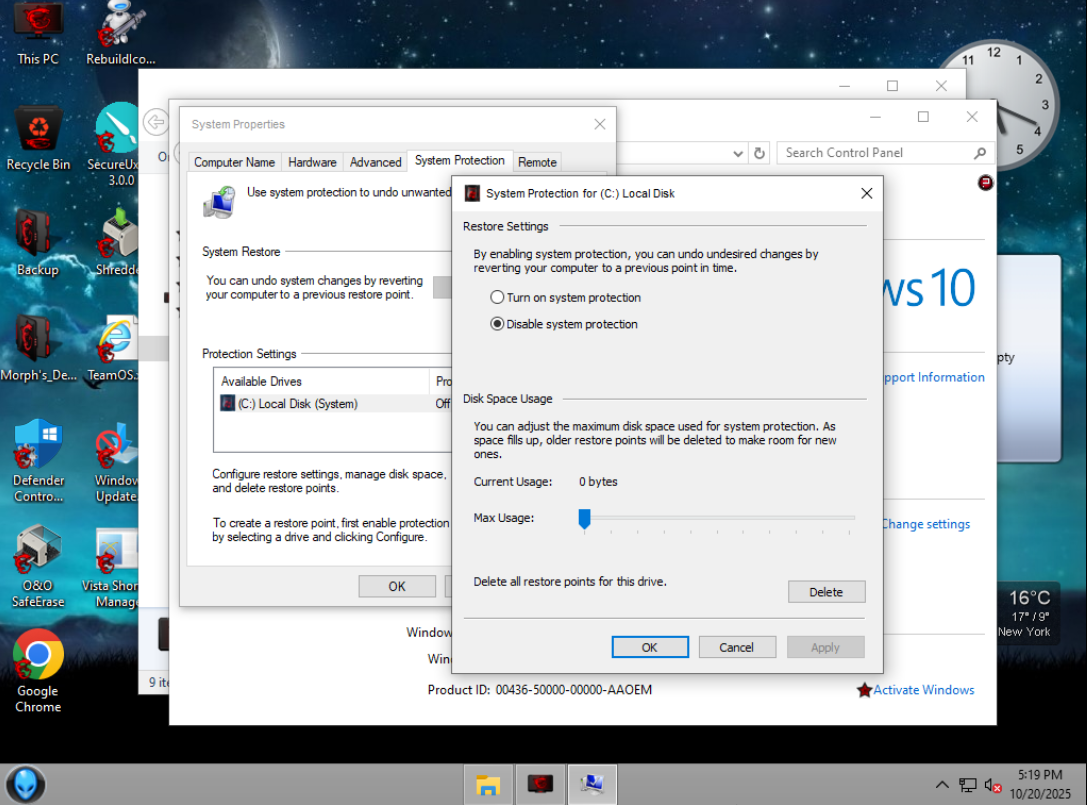Click the refresh icon in Control Panel
Image resolution: width=1087 pixels, height=805 pixels.
coord(760,153)
